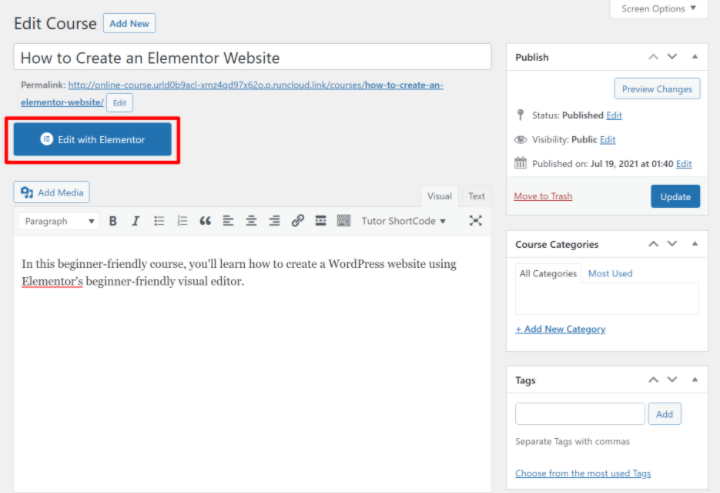Enter fullscreen distraction-free writing mode
The width and height of the screenshot is (720, 493).
coord(476,221)
